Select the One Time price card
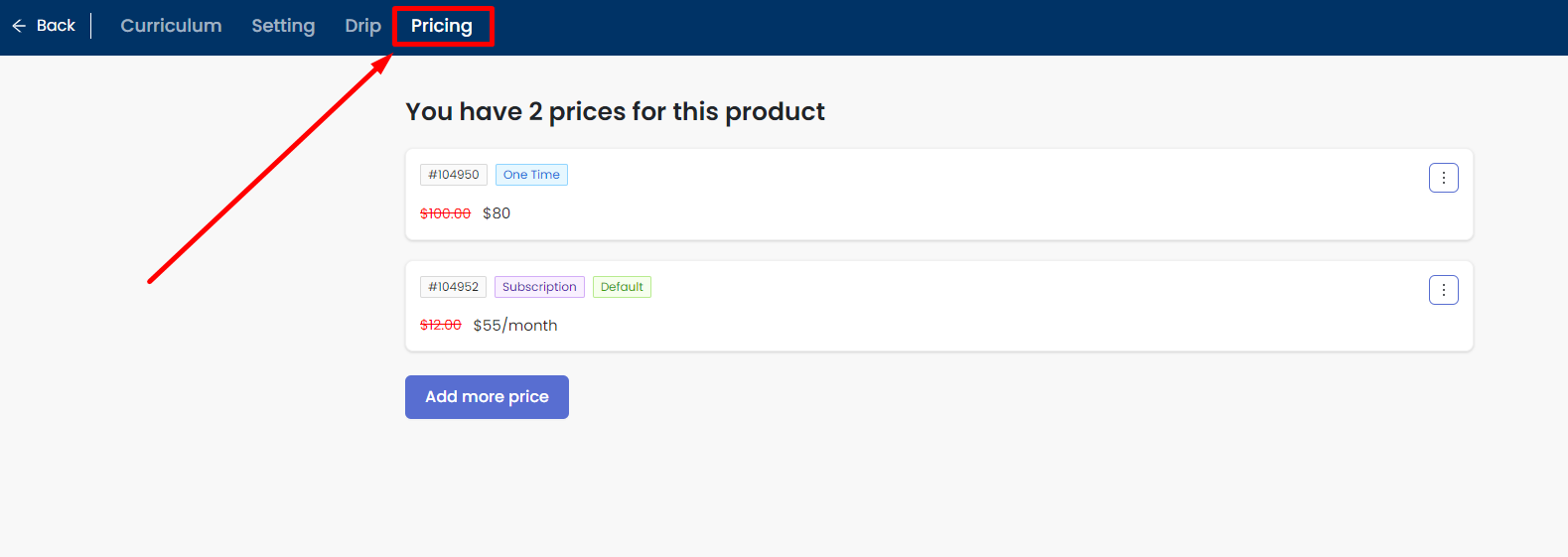This screenshot has width=1568, height=557. [938, 195]
